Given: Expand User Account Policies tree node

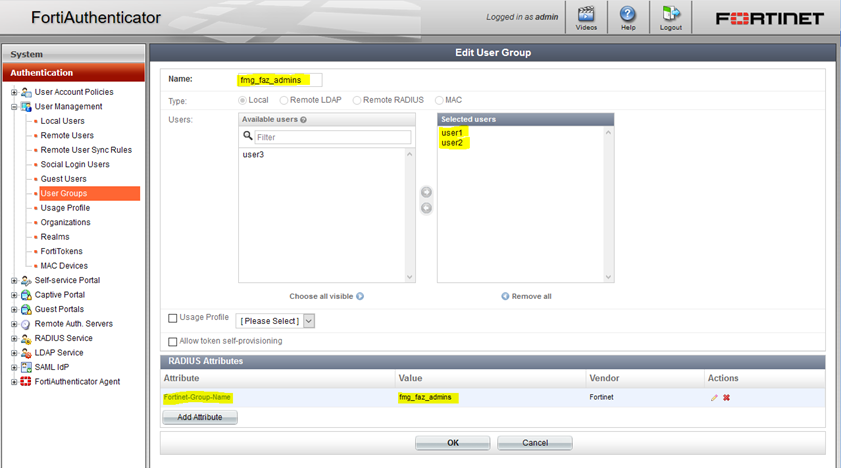Looking at the screenshot, I should click(14, 92).
